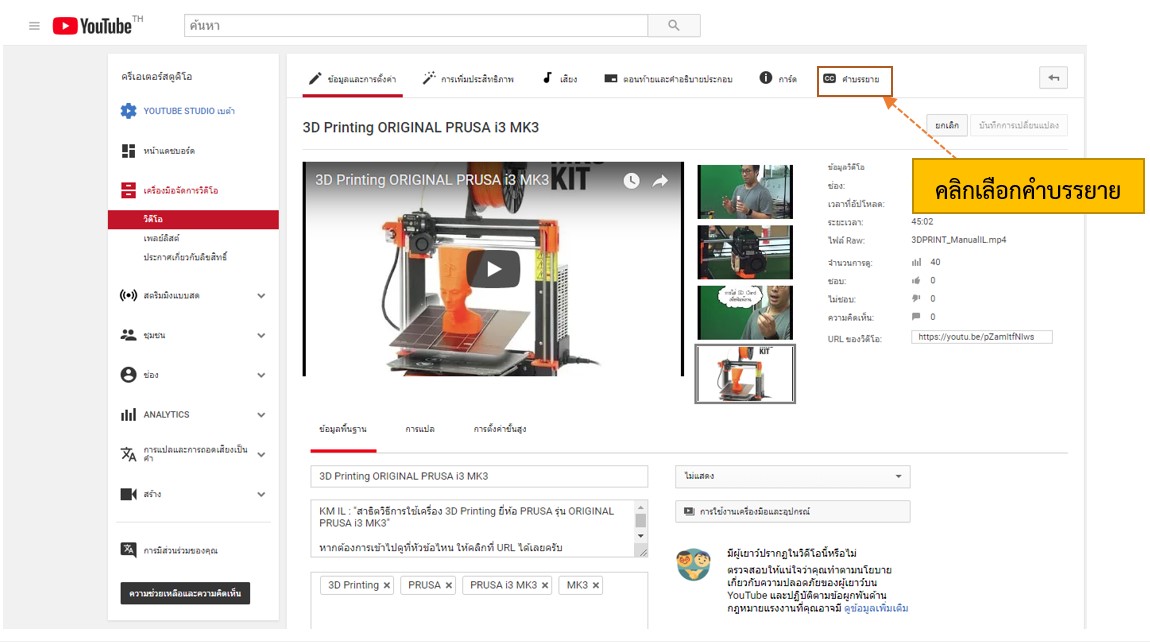The image size is (1150, 642).
Task: Switch to the captions (คำบรรยาย) tab
Action: pos(853,79)
